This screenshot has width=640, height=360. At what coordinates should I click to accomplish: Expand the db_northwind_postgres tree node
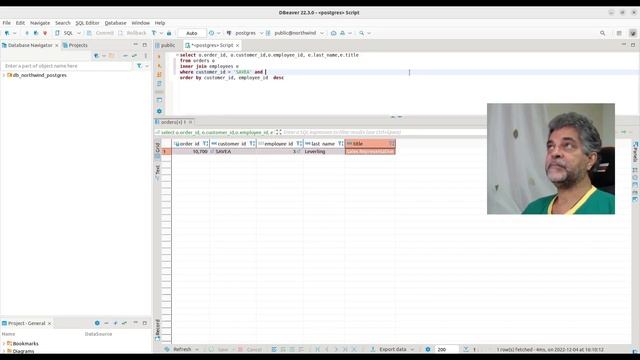(x=4, y=76)
